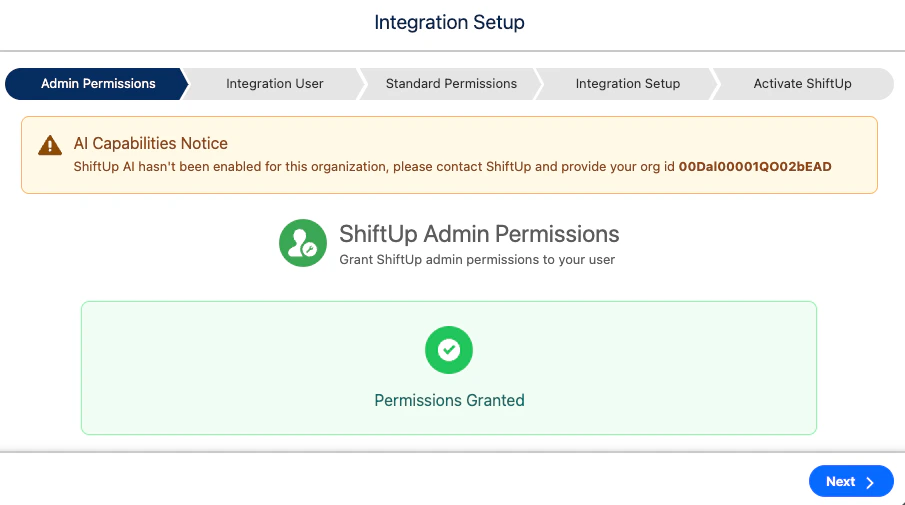Go to the Admin Permissions step

pyautogui.click(x=98, y=84)
